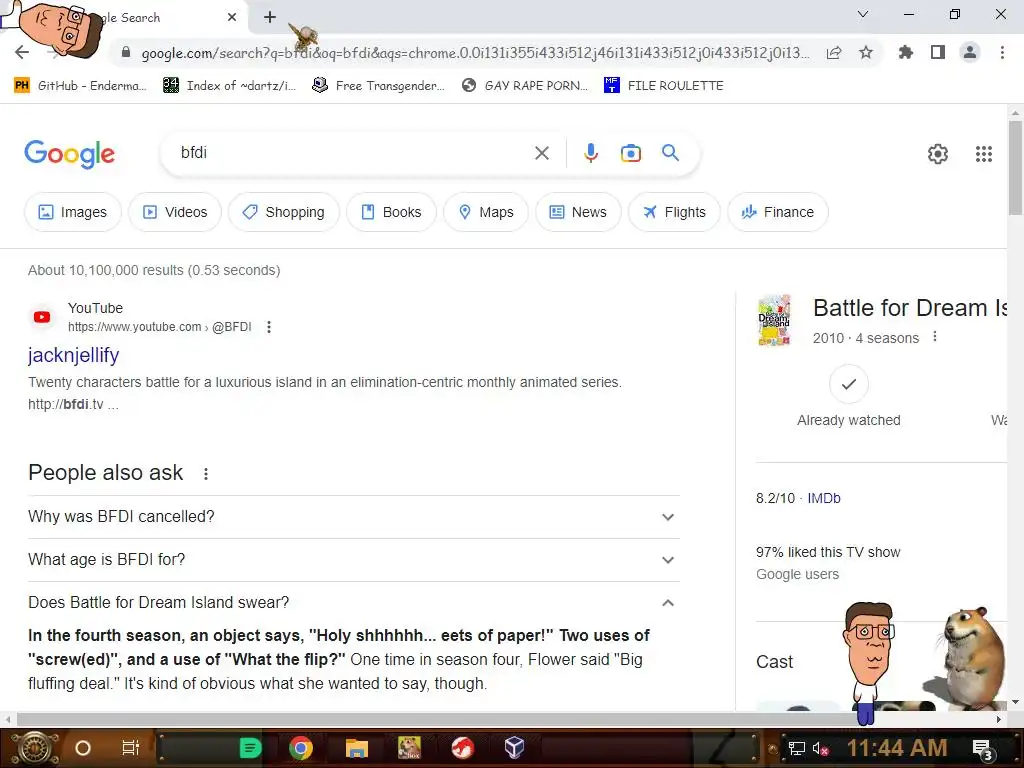
Task: Open VirtualBox cube on taskbar
Action: click(514, 747)
